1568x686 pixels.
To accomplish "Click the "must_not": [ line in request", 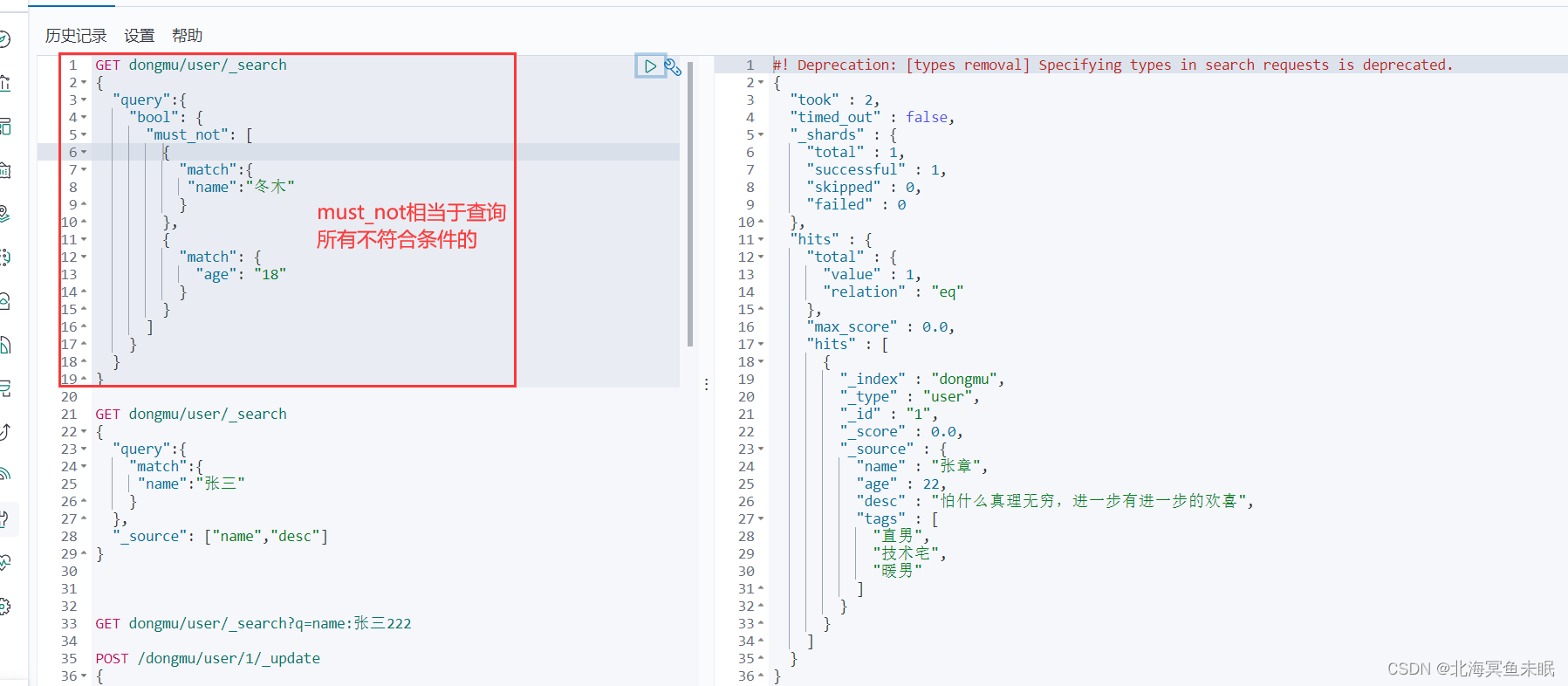I will (199, 134).
